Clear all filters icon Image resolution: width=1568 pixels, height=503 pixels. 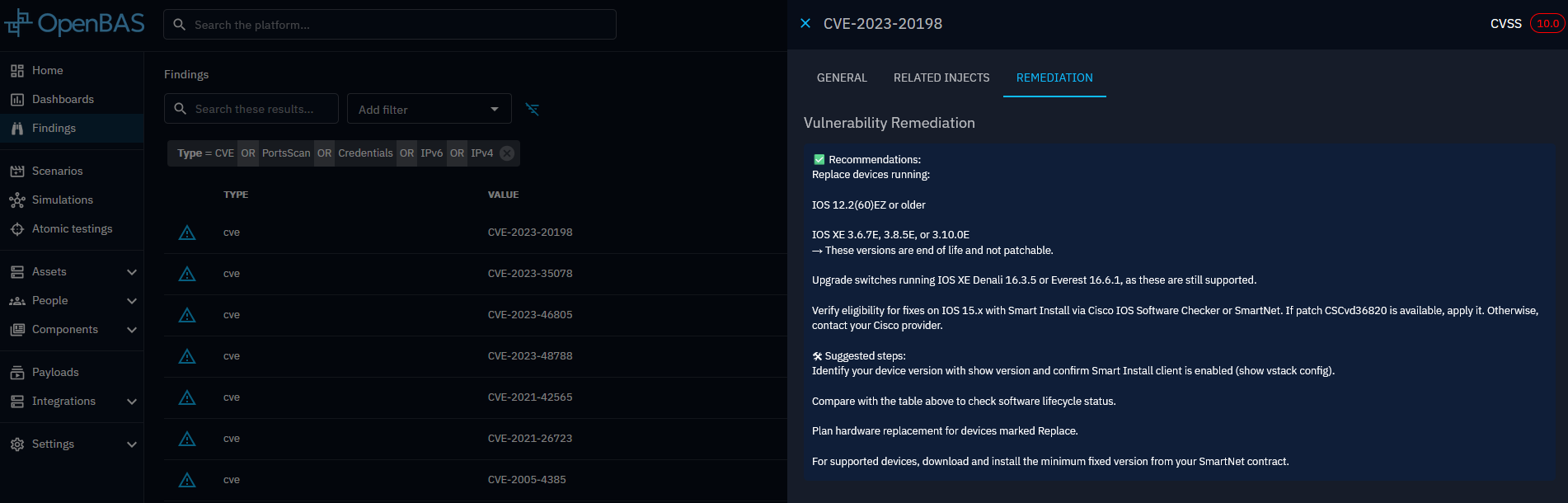click(x=533, y=110)
